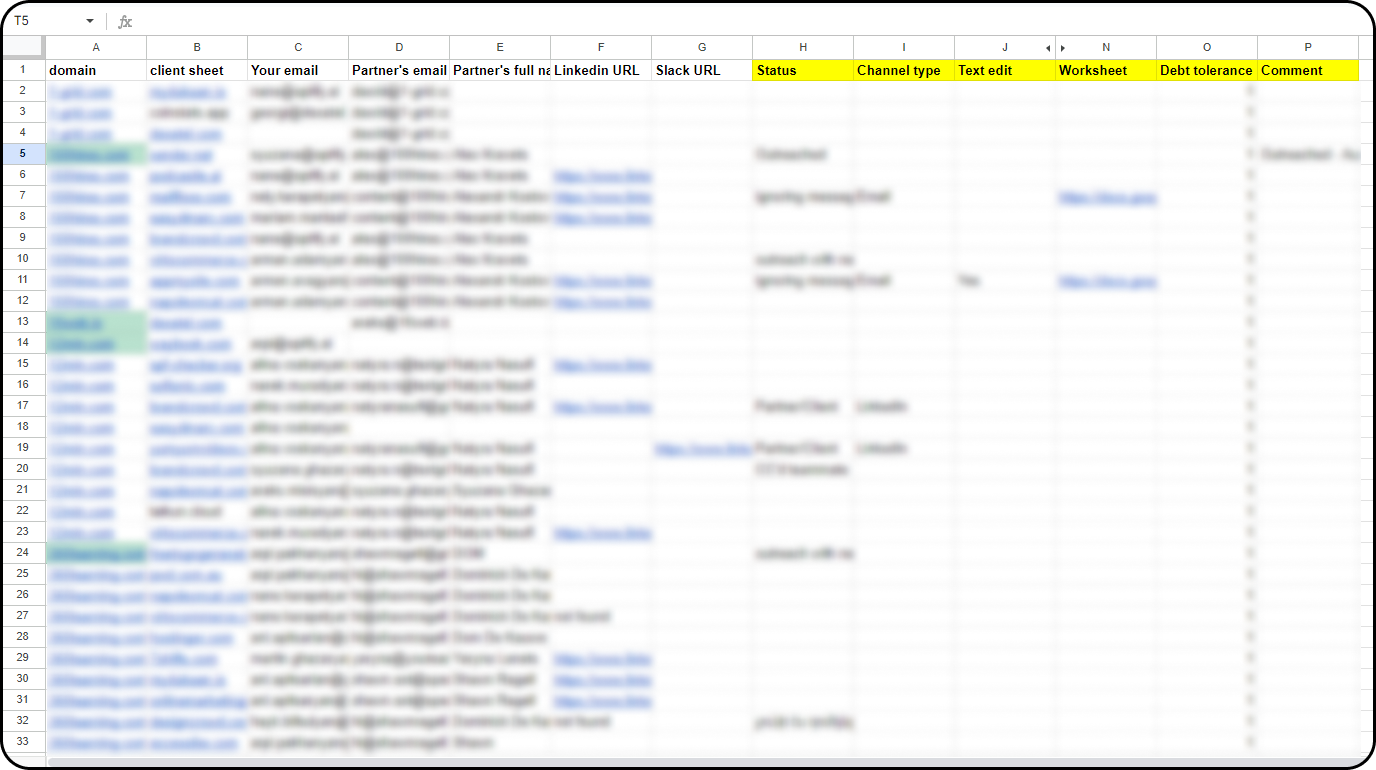Click right arrow to unhide columns before N
The image size is (1376, 770).
click(1062, 47)
